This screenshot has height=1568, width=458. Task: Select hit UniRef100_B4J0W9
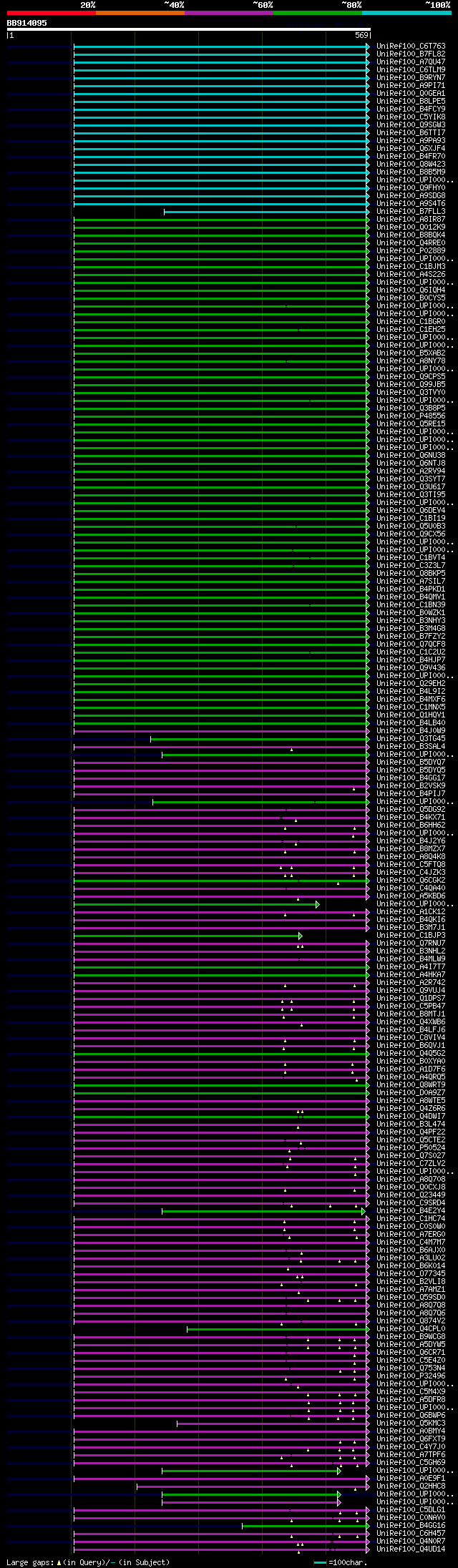click(411, 731)
